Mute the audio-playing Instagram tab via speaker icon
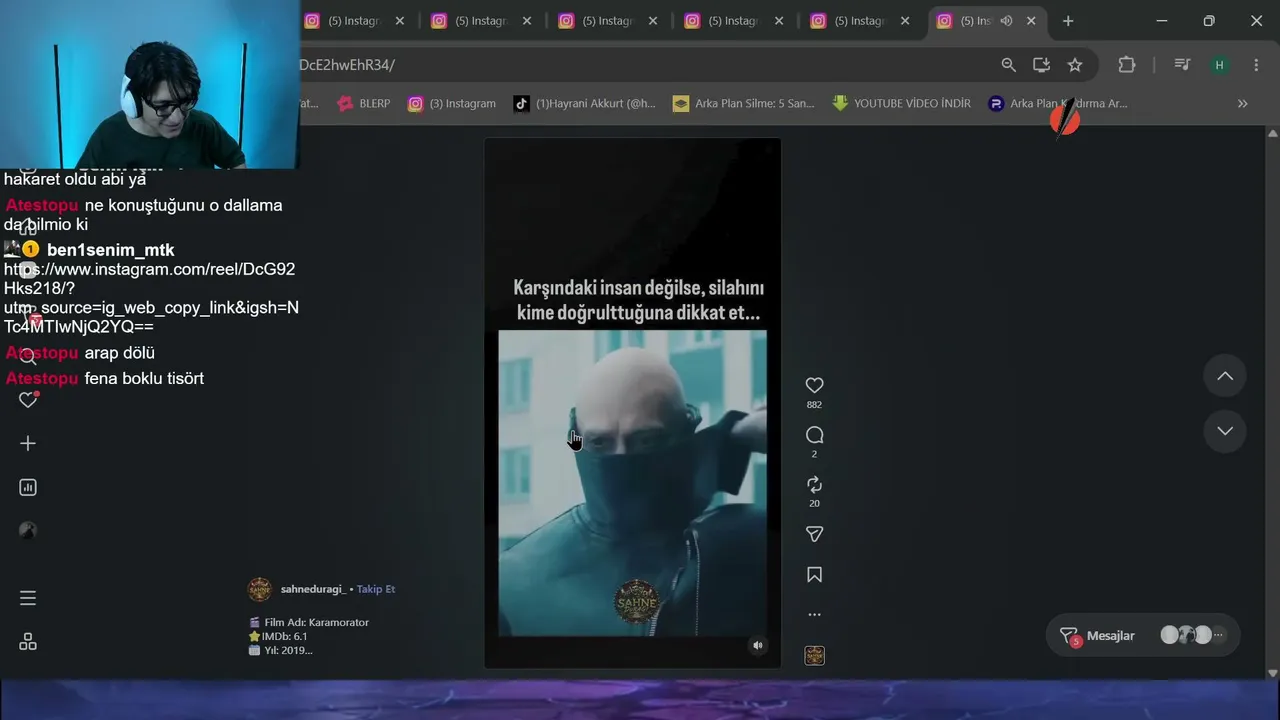 pyautogui.click(x=1006, y=21)
